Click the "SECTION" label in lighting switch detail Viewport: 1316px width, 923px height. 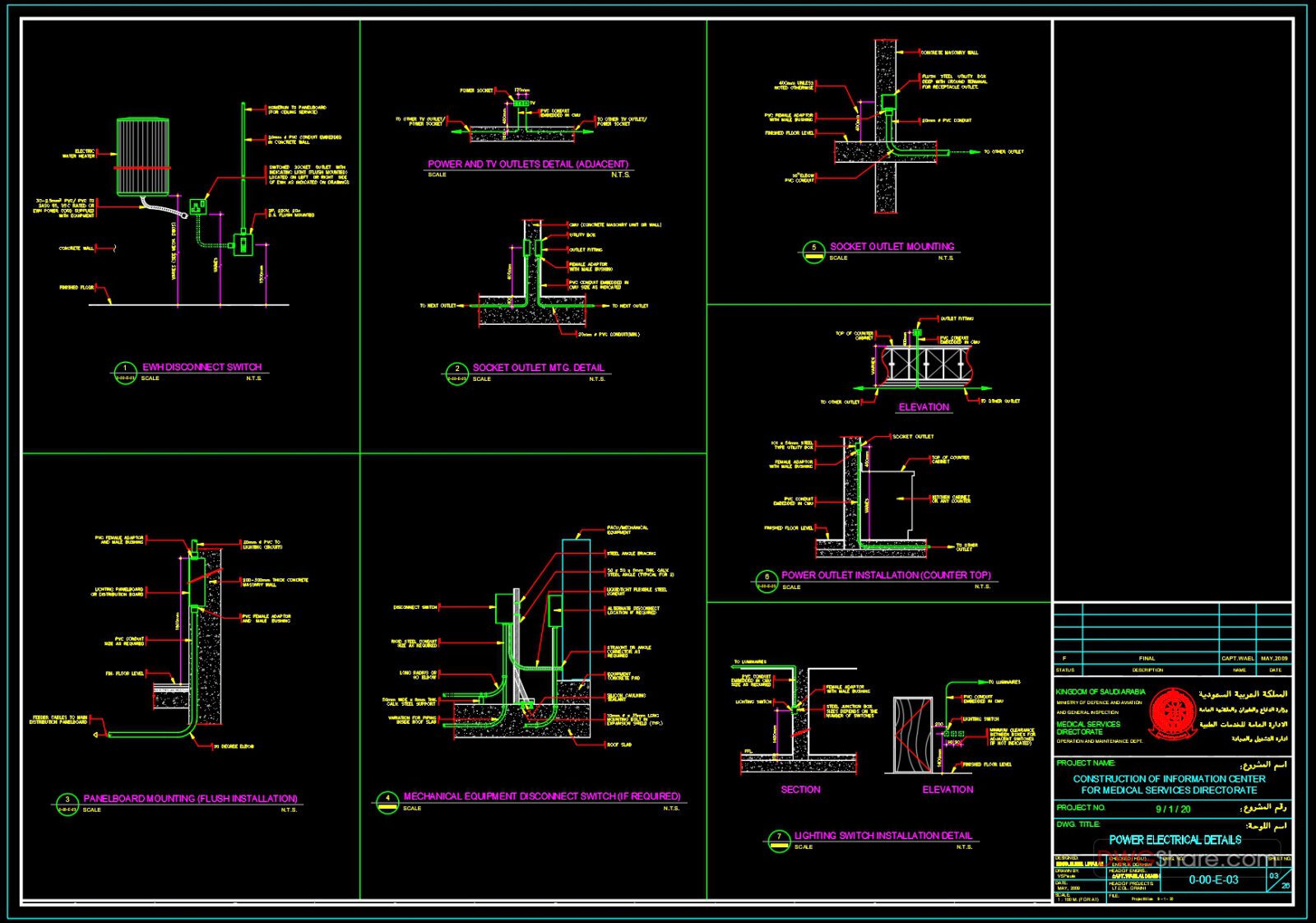800,789
